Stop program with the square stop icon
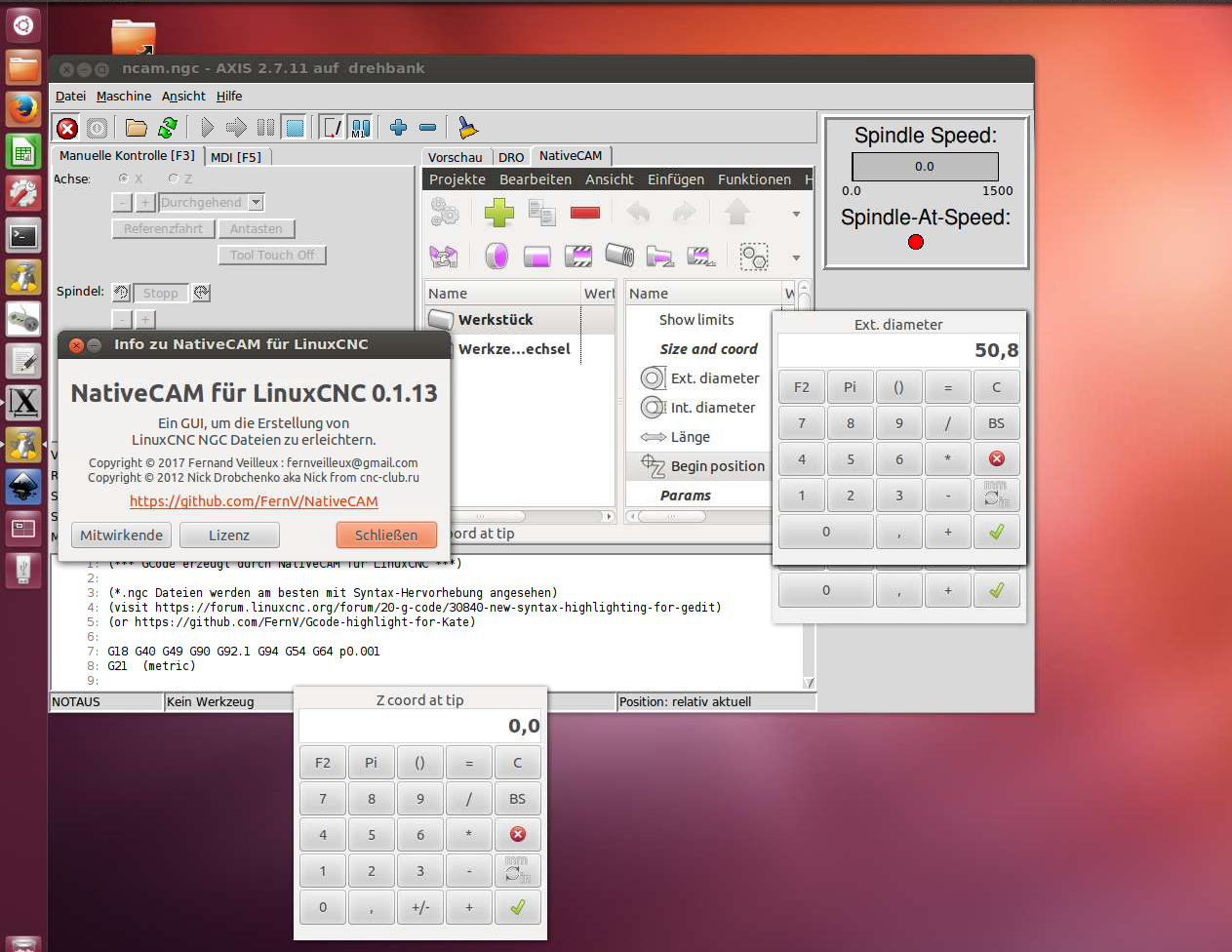This screenshot has width=1232, height=952. [294, 128]
